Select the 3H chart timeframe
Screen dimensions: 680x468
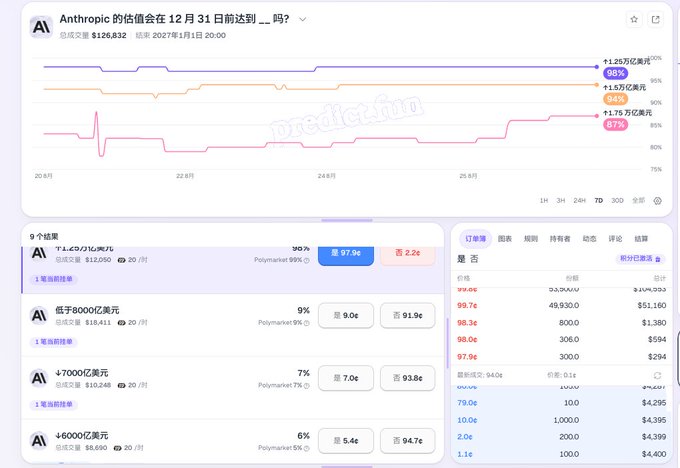pyautogui.click(x=561, y=200)
